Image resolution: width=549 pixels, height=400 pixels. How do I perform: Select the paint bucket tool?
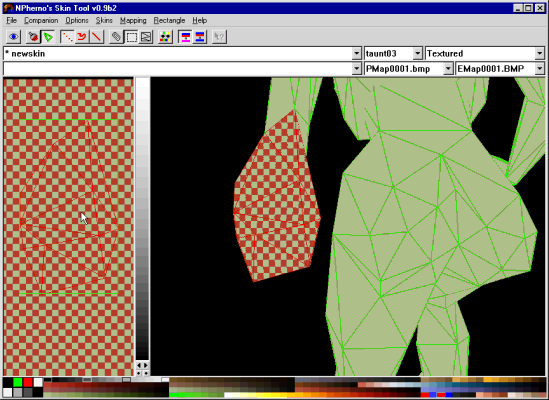33,37
